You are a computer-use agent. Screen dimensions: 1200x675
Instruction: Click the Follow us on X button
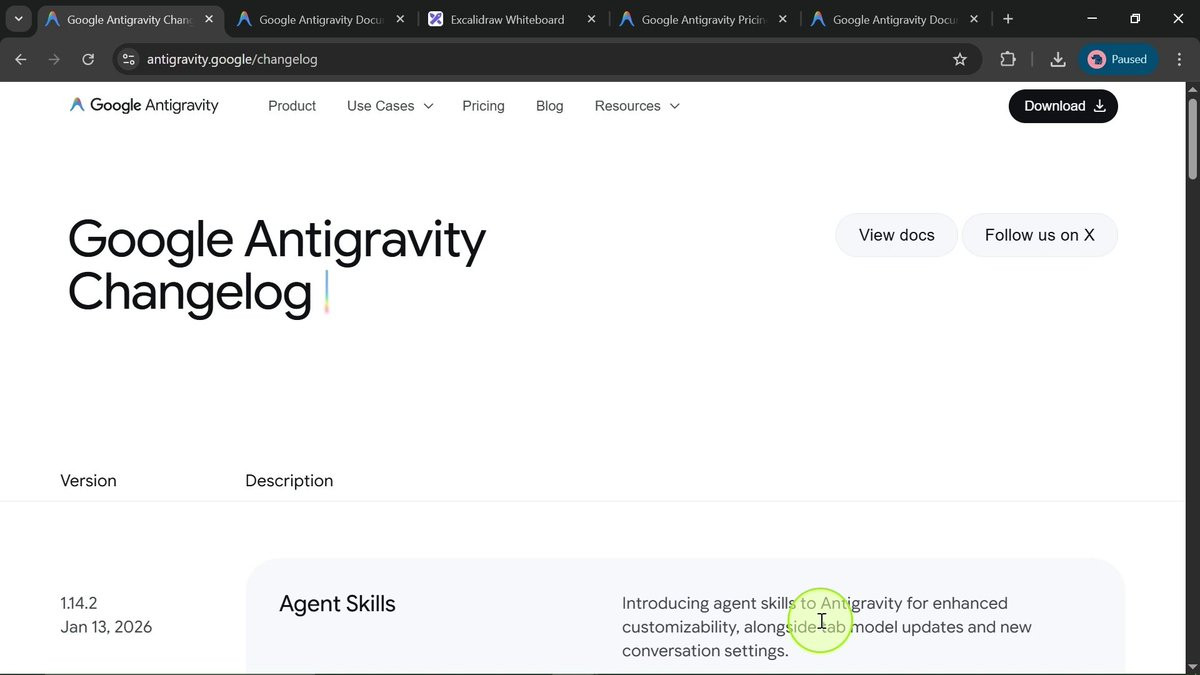coord(1039,235)
